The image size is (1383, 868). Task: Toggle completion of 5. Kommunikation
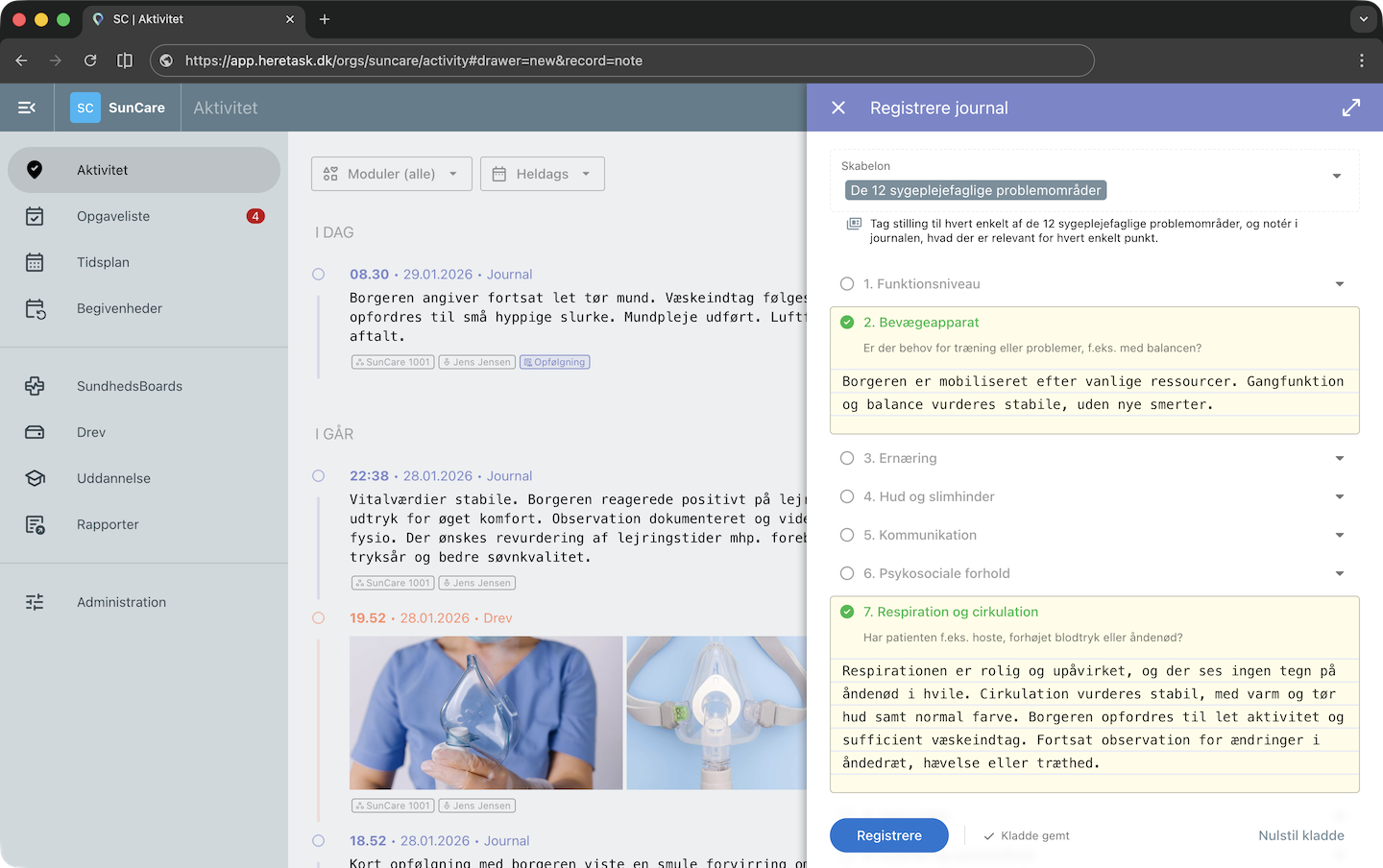[x=846, y=535]
